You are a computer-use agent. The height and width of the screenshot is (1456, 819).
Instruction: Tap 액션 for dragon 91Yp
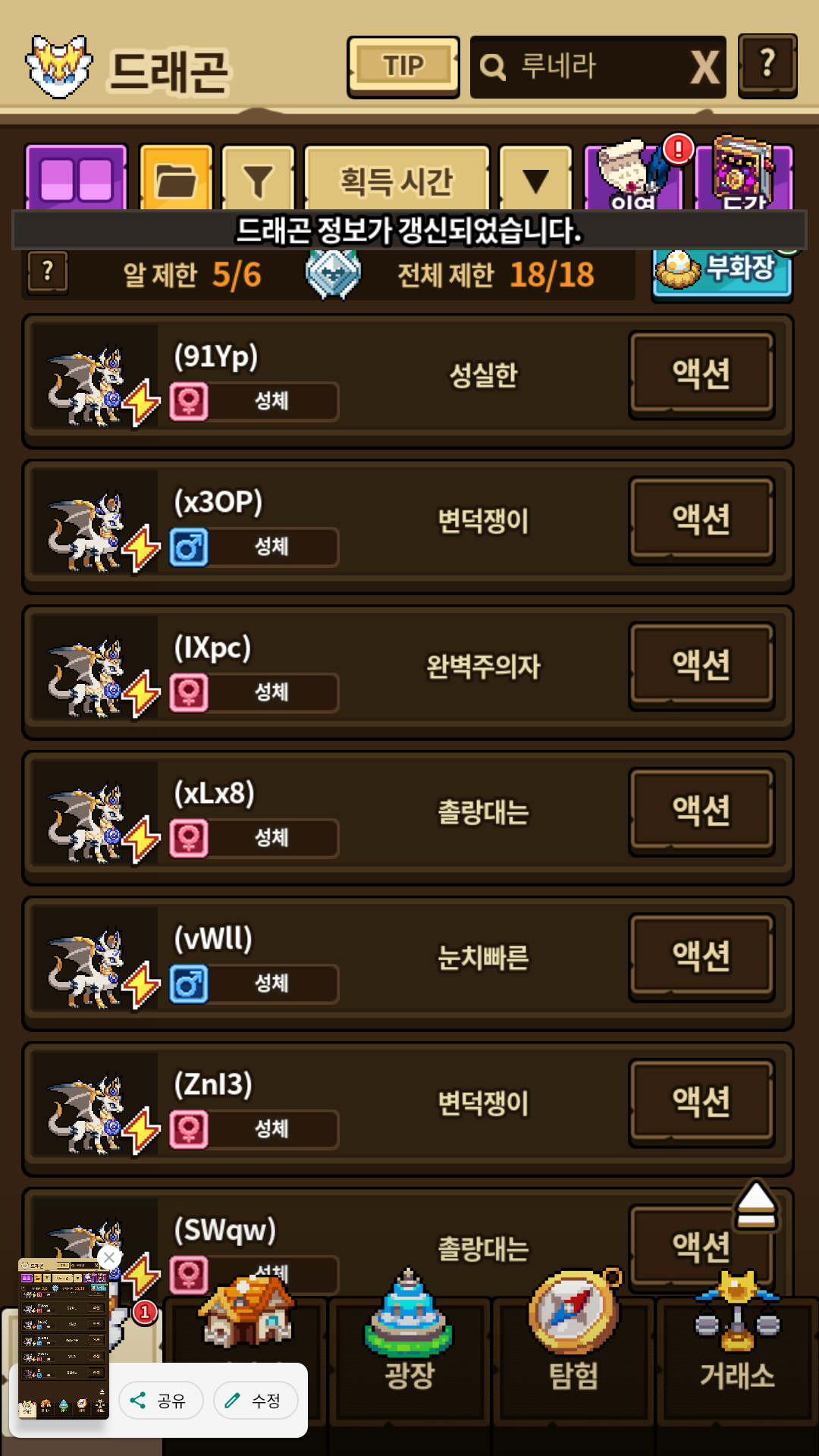click(701, 375)
